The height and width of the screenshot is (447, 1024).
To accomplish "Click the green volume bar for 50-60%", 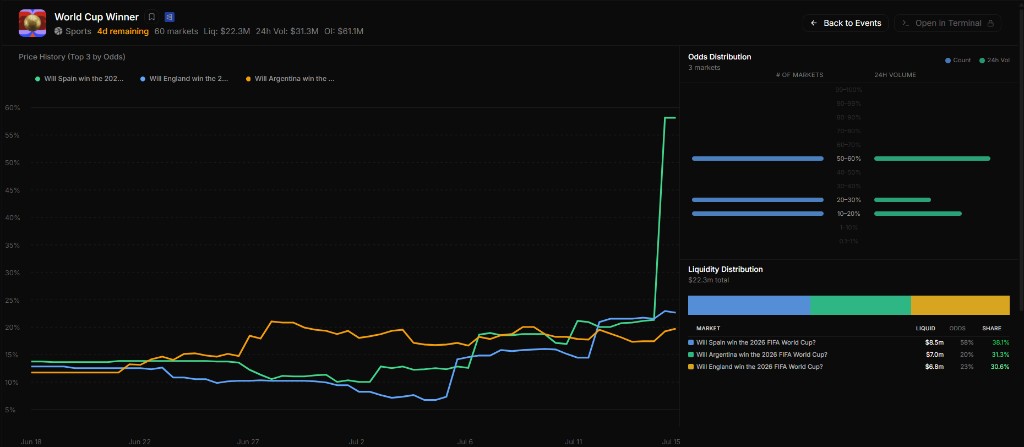I will tap(932, 158).
